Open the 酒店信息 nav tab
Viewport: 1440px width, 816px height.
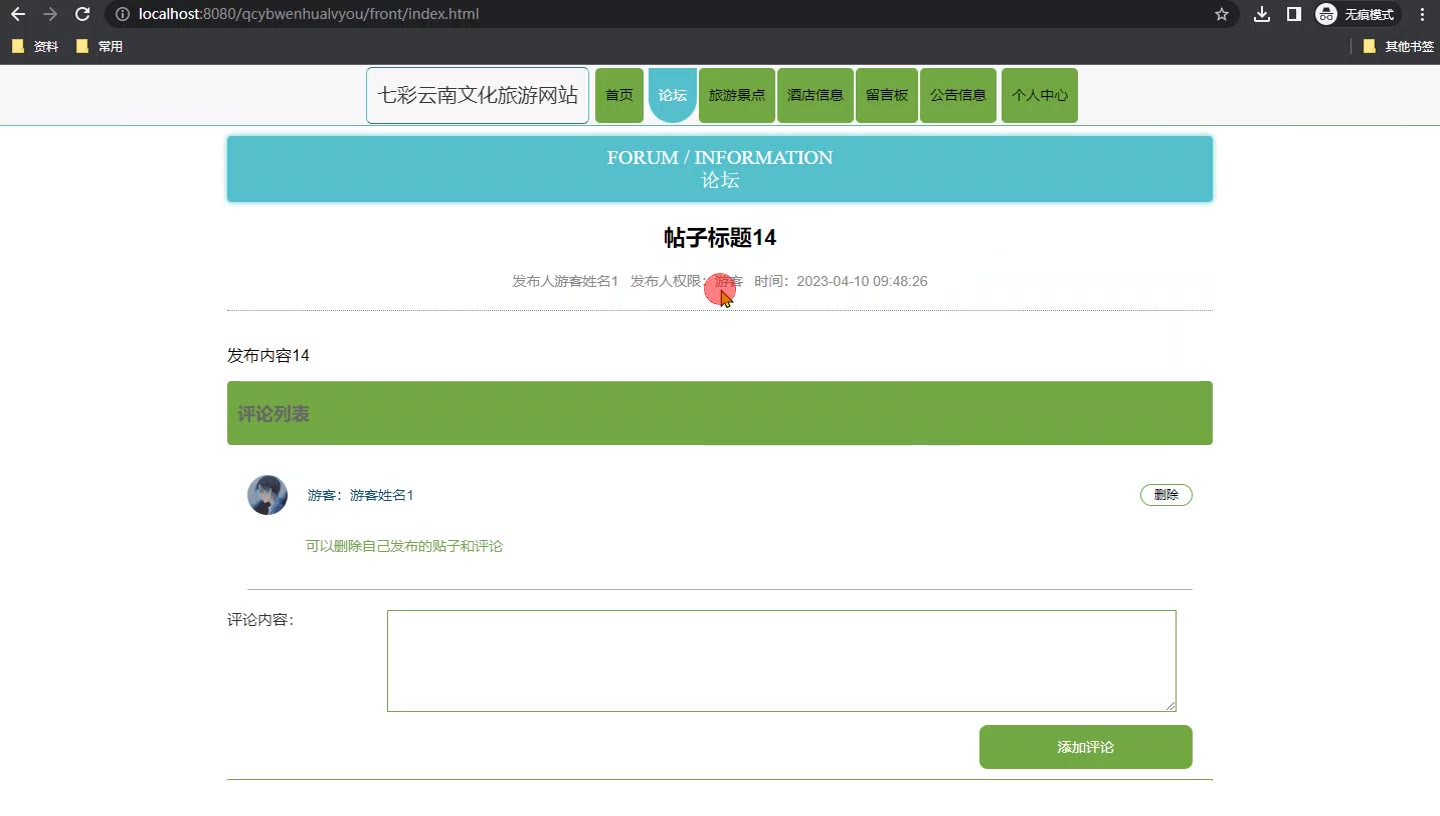(x=815, y=95)
